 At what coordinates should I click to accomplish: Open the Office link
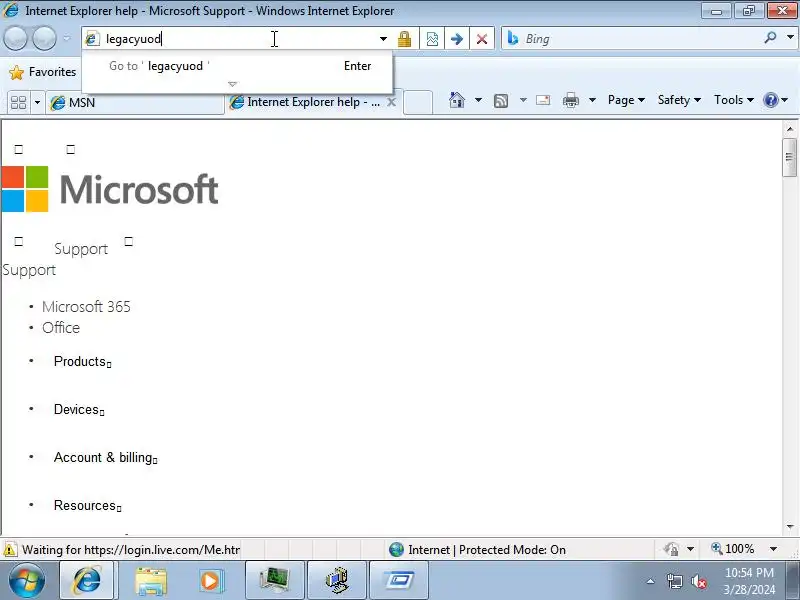pos(61,328)
